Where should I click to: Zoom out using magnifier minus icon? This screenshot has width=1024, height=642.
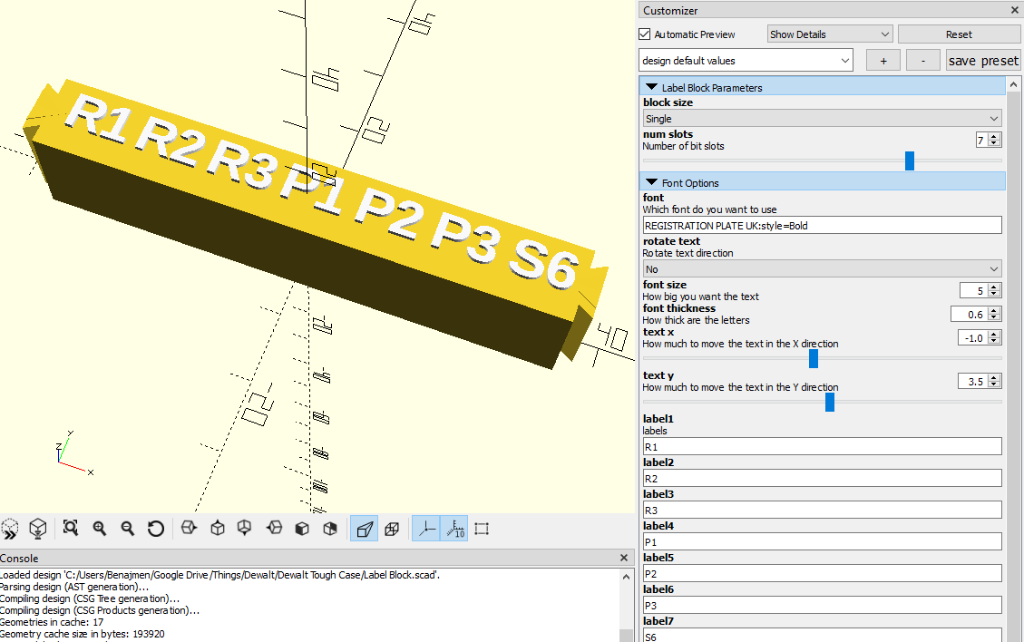point(127,528)
